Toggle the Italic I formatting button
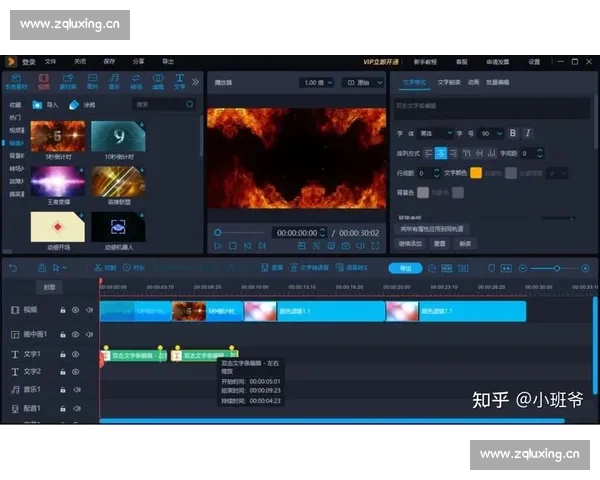Image resolution: width=600 pixels, height=480 pixels. pos(528,133)
